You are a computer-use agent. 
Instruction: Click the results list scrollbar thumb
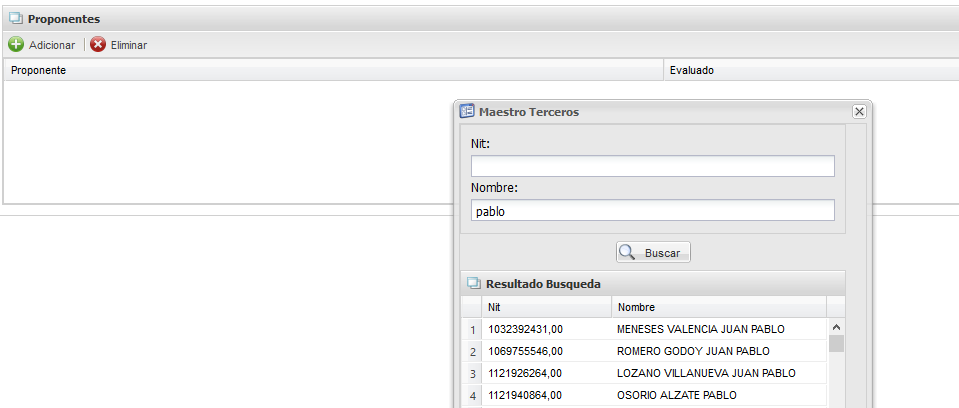(x=836, y=344)
